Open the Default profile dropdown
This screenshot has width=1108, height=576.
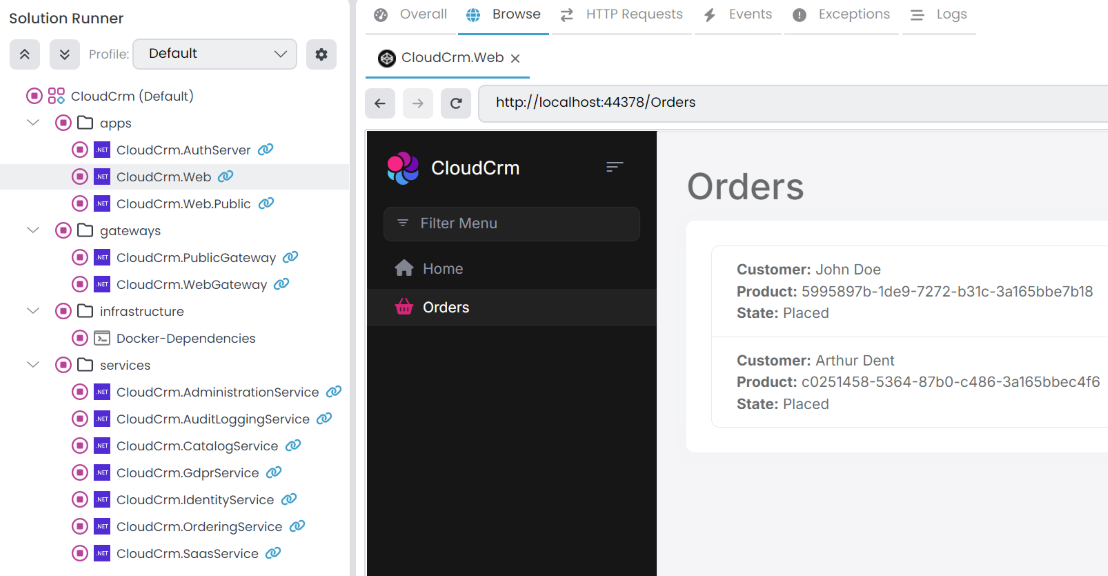(x=214, y=54)
